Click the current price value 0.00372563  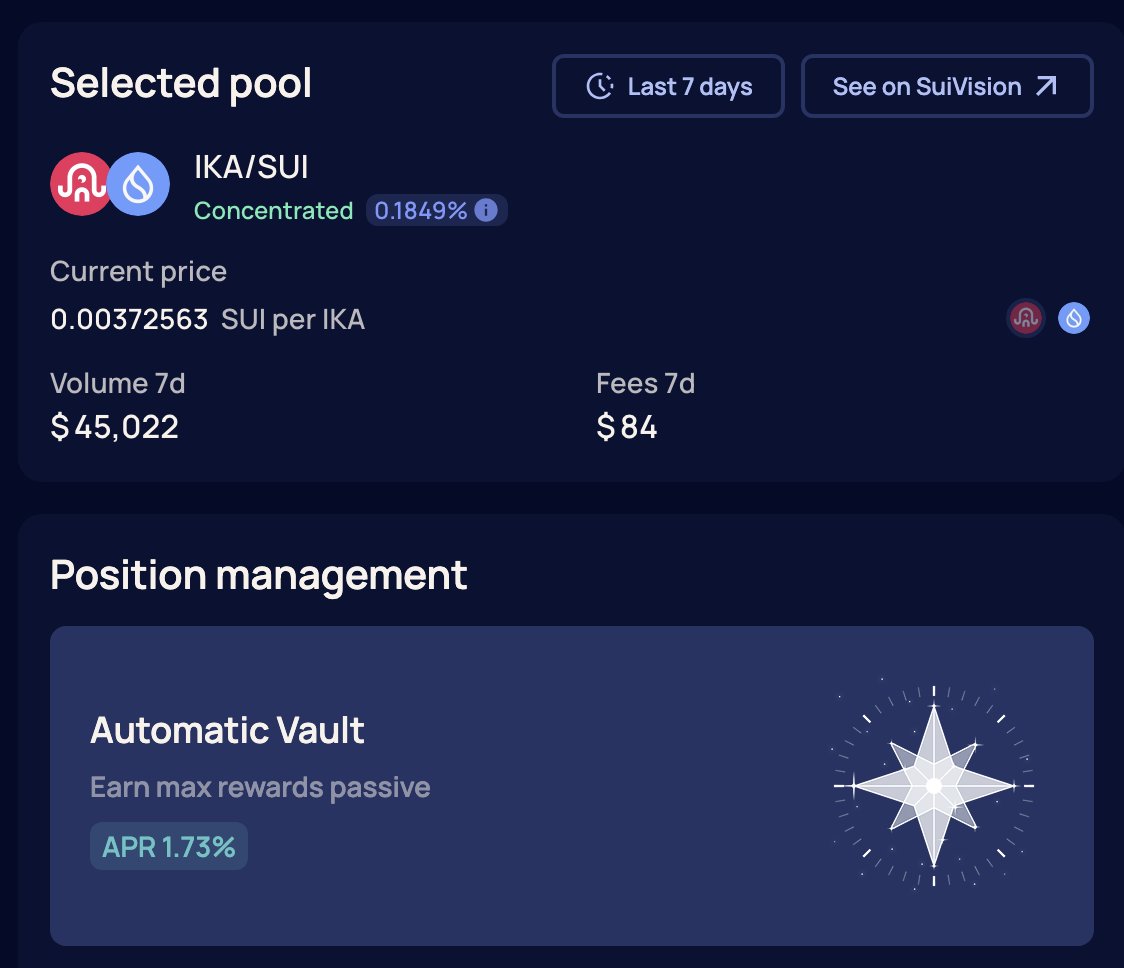tap(129, 319)
